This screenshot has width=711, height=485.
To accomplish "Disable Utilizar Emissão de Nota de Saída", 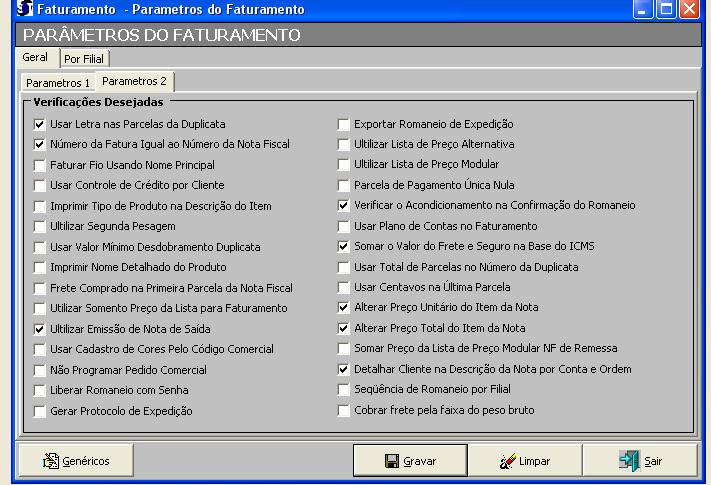I will pyautogui.click(x=40, y=329).
